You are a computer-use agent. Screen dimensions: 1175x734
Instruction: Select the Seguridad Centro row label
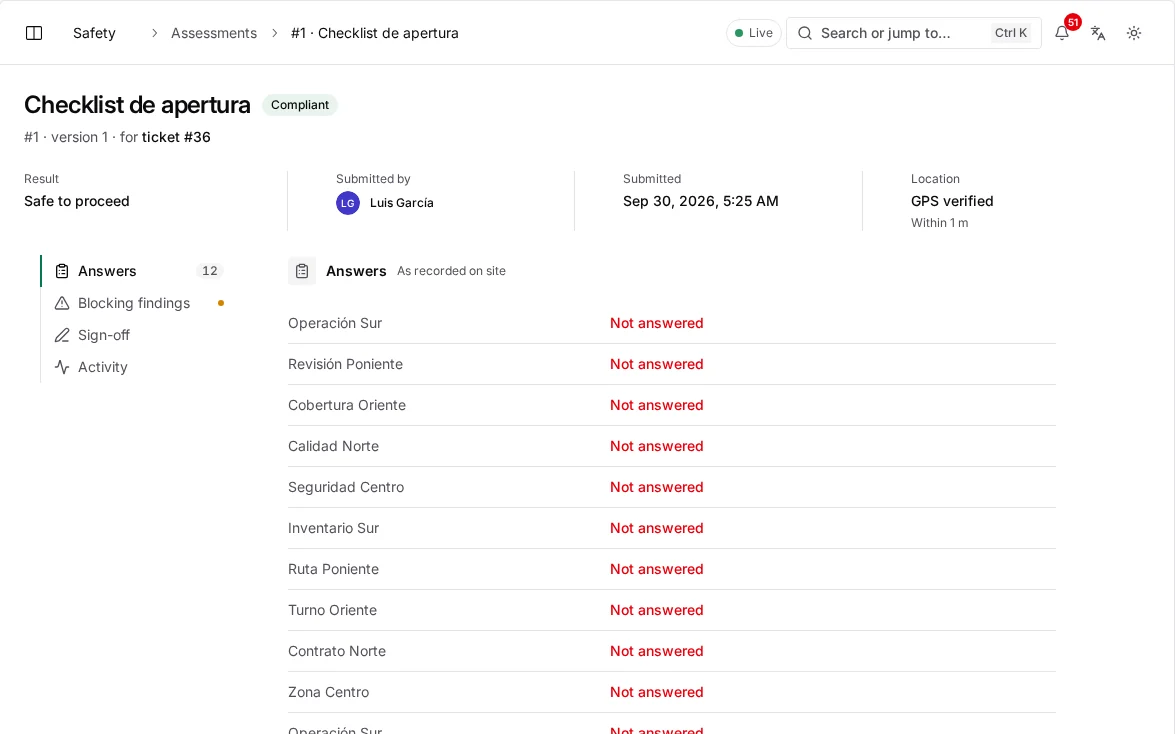(x=346, y=487)
